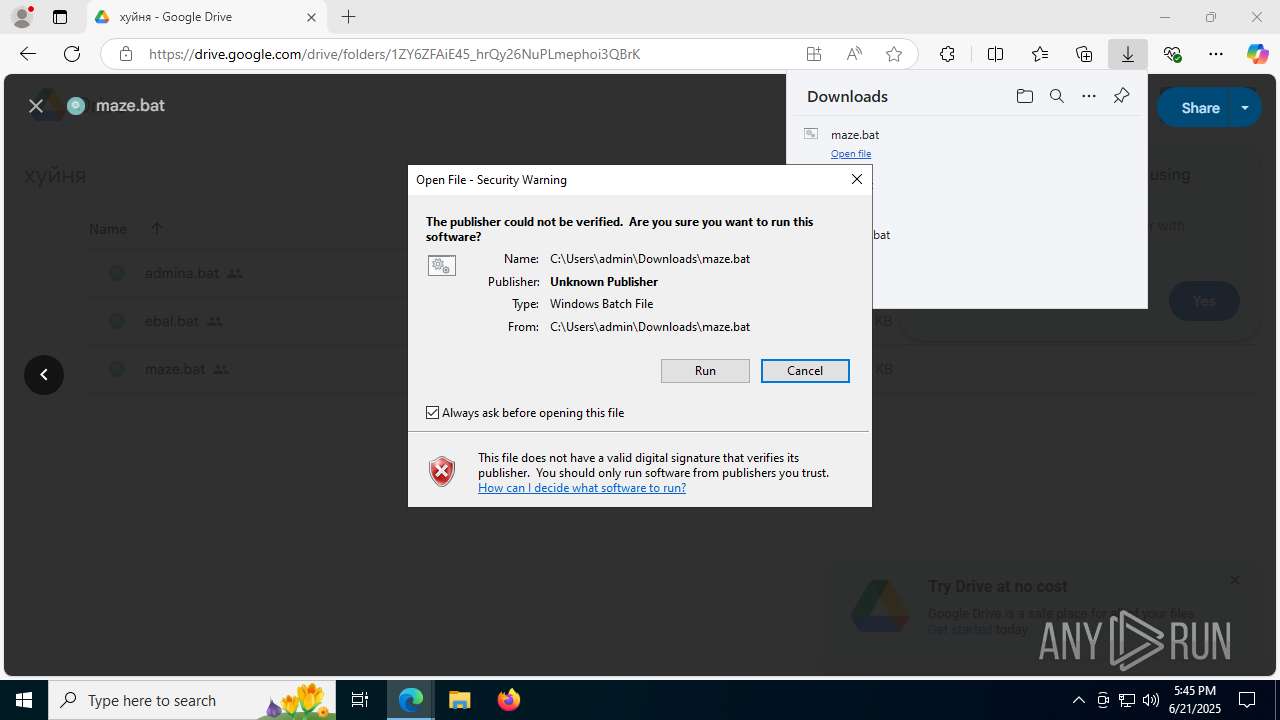The height and width of the screenshot is (720, 1280).
Task: Open clock showing 5:45 PM
Action: (1195, 699)
